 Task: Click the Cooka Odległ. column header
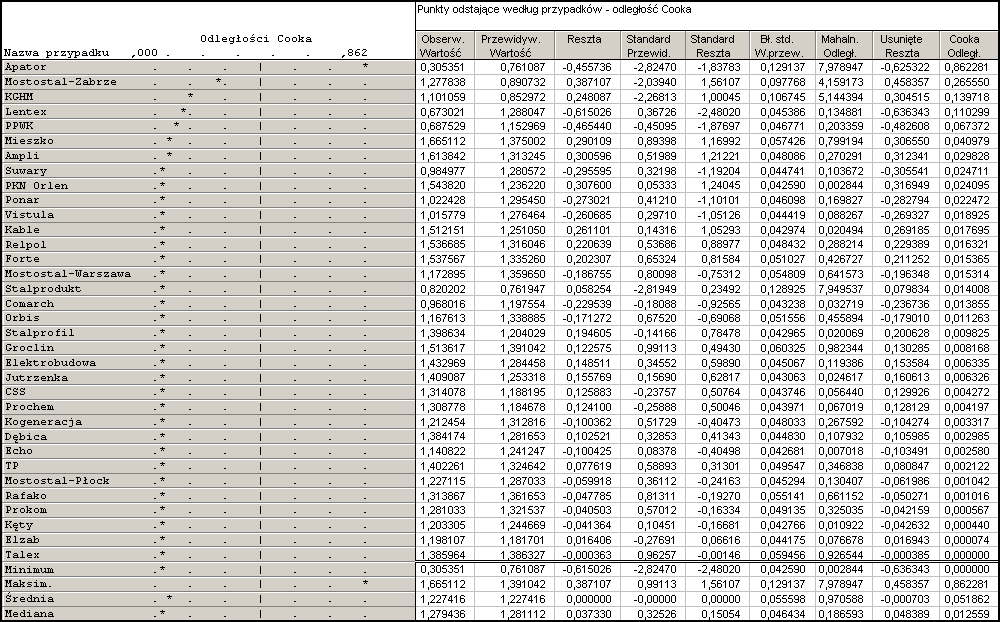click(x=969, y=46)
